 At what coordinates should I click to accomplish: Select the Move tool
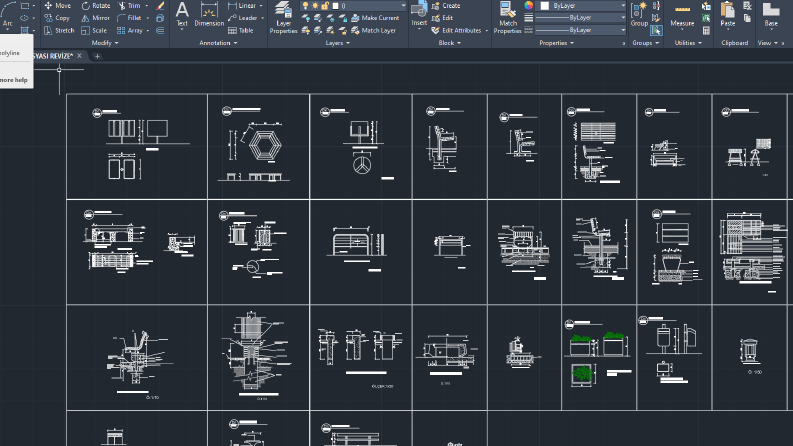[x=57, y=6]
